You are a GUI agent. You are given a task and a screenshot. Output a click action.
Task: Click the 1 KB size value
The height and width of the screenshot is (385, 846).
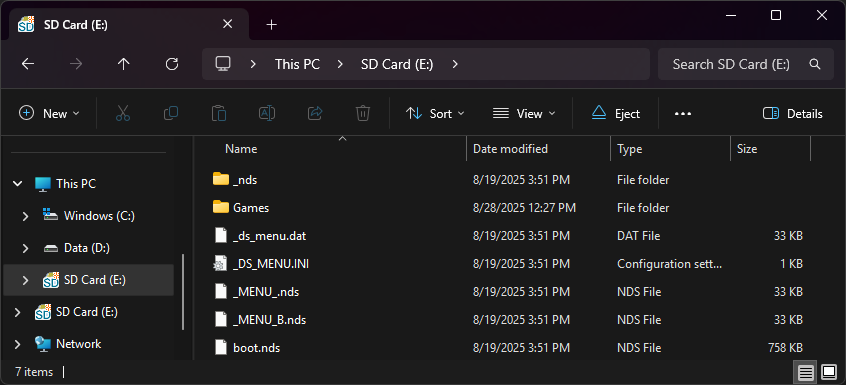pyautogui.click(x=792, y=264)
